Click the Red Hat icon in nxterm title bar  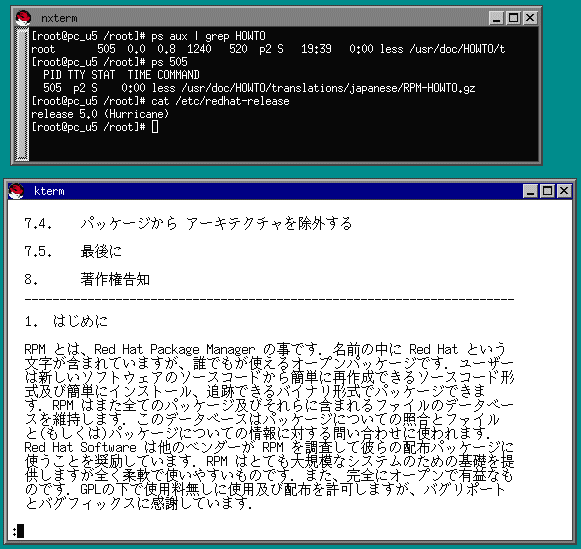23,18
